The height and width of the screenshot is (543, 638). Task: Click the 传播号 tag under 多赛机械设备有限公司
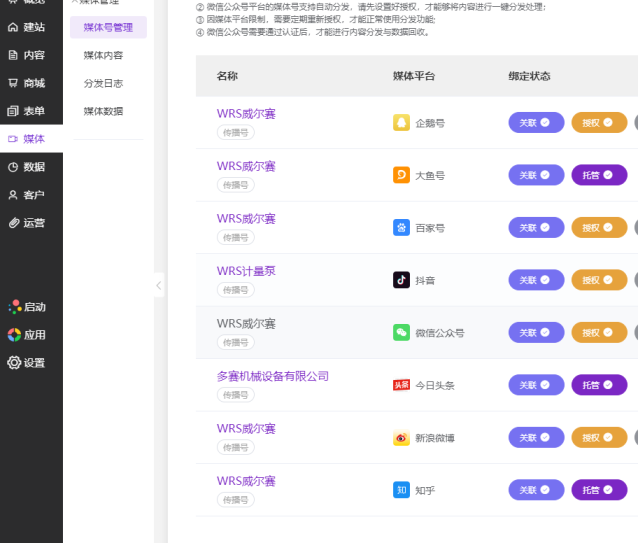235,395
